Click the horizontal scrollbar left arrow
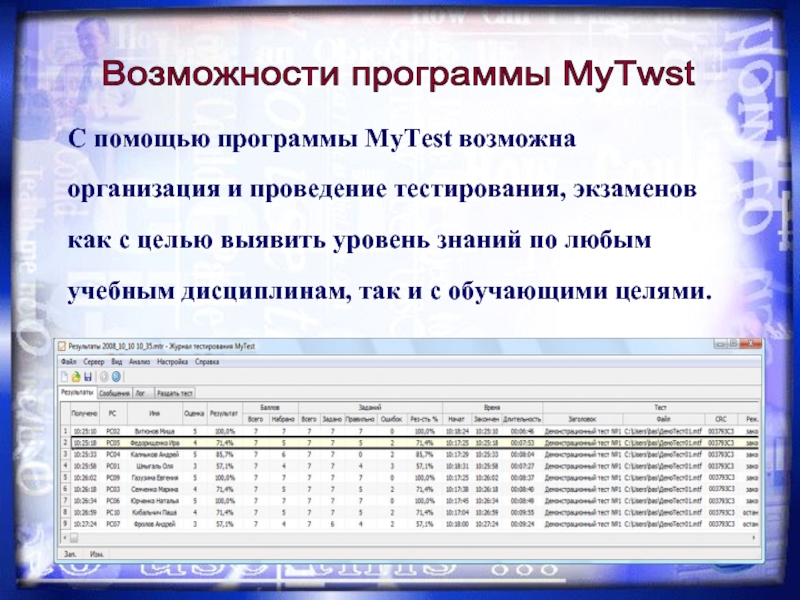800x600 pixels. (65, 538)
